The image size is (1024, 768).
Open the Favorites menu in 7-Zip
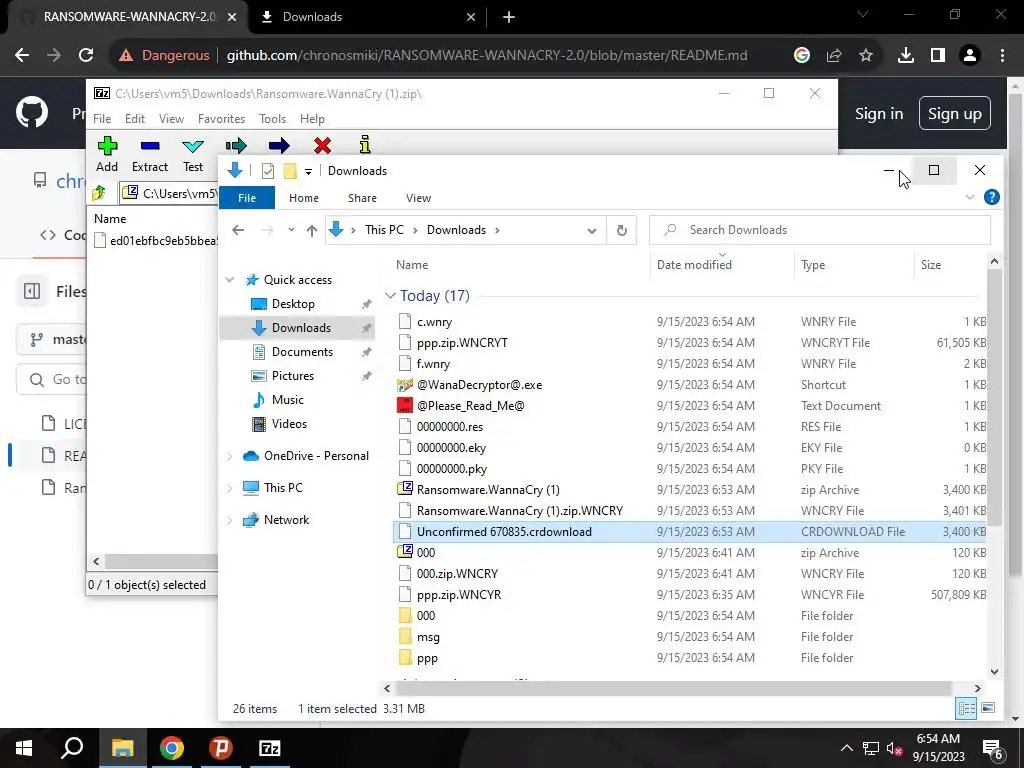(221, 119)
